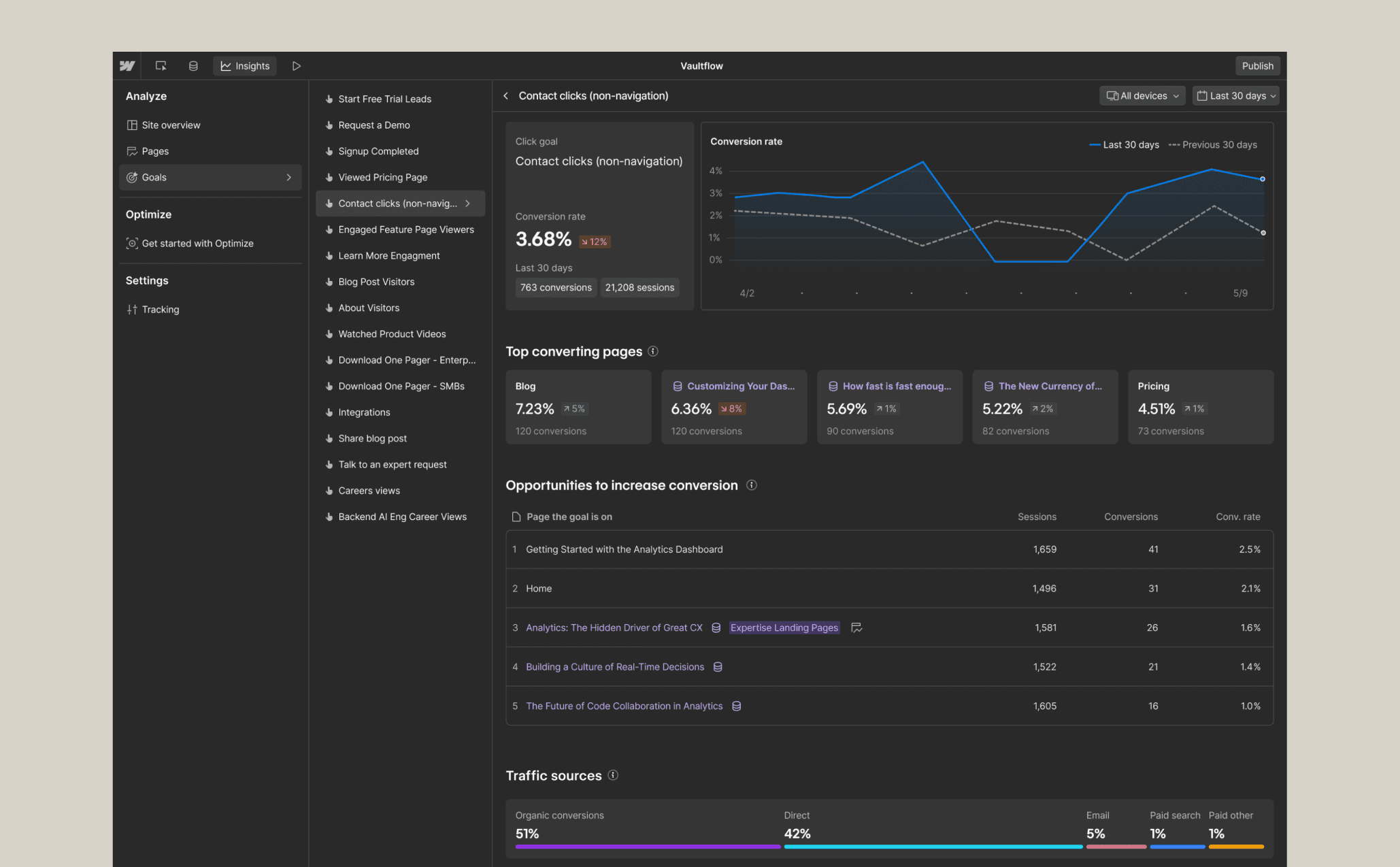
Task: Select Learn More Engagment goal
Action: coord(400,256)
